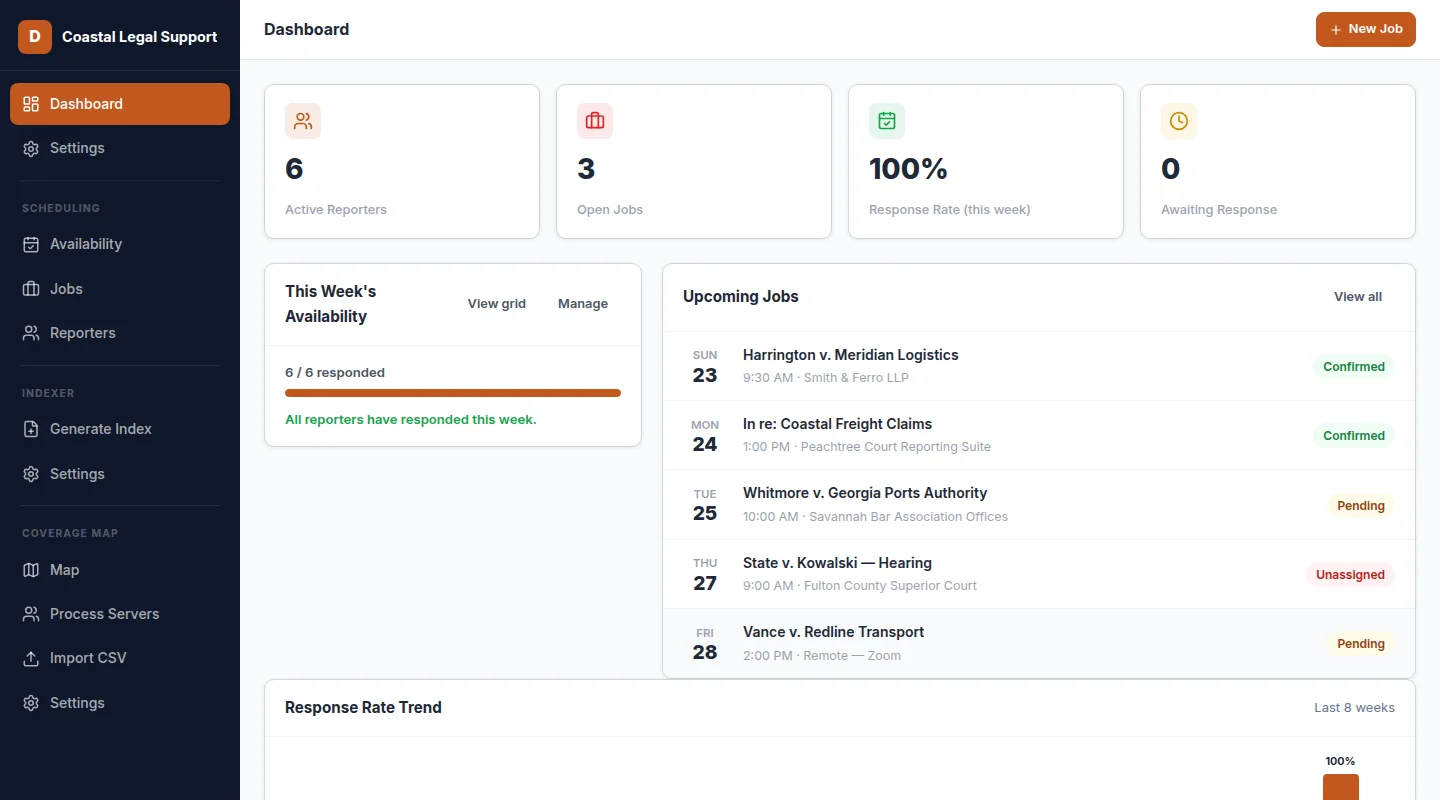Screen dimensions: 1440x800
Task: Go to Reporters in the sidebar
Action: point(120,333)
